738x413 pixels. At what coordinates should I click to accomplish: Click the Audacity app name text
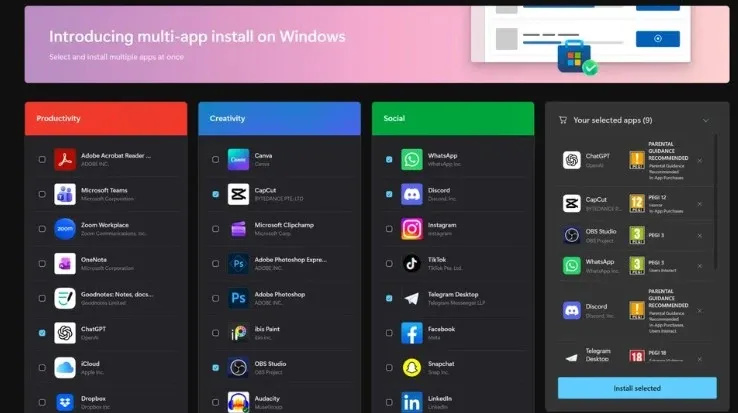click(x=267, y=398)
